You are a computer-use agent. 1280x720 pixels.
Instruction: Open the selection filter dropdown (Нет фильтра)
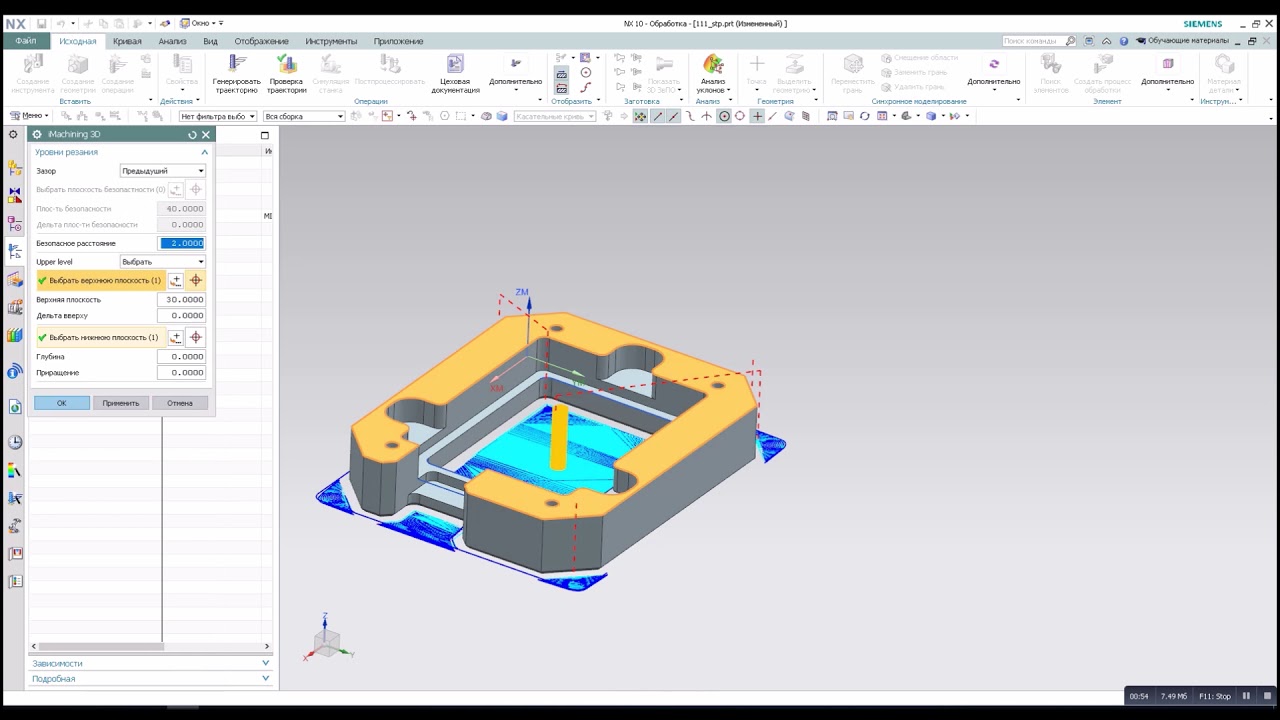(x=217, y=116)
